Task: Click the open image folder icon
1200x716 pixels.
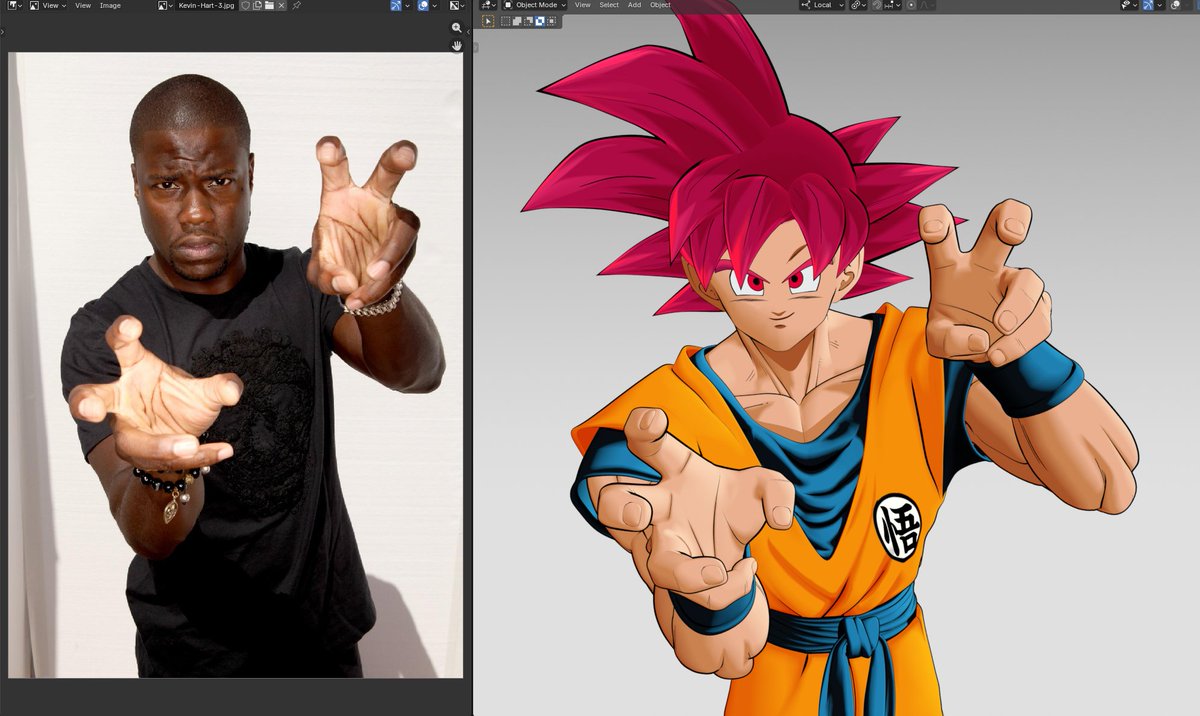Action: click(x=269, y=5)
